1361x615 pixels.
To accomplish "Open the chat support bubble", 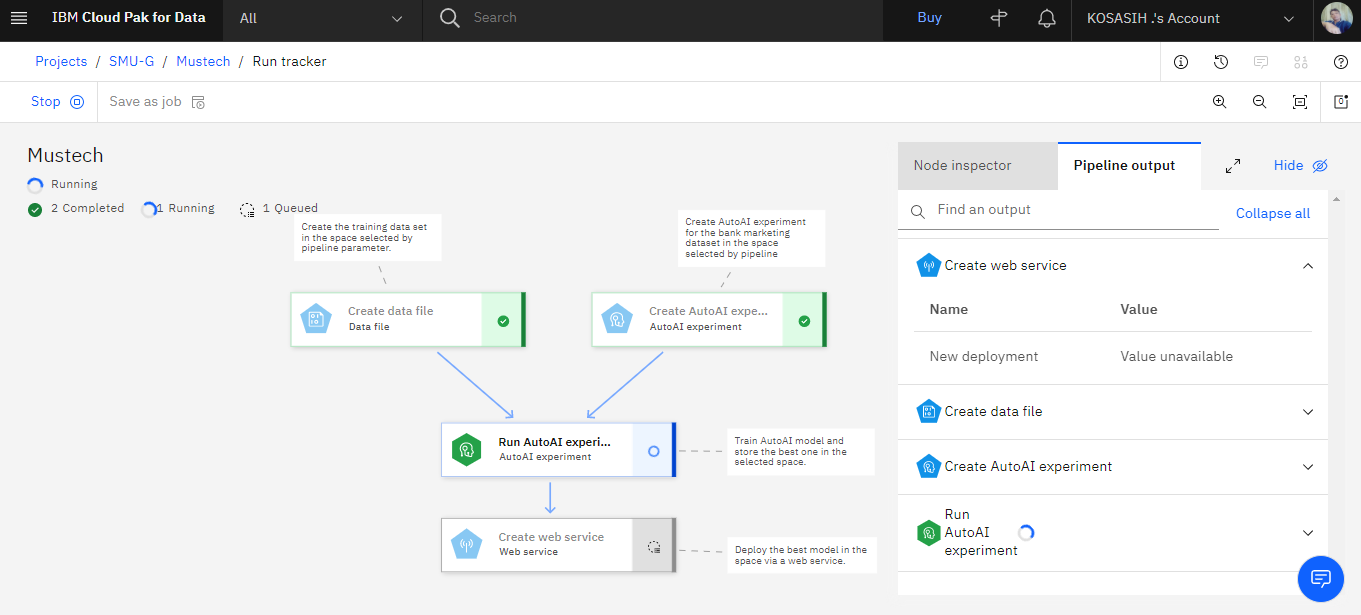I will coord(1320,578).
